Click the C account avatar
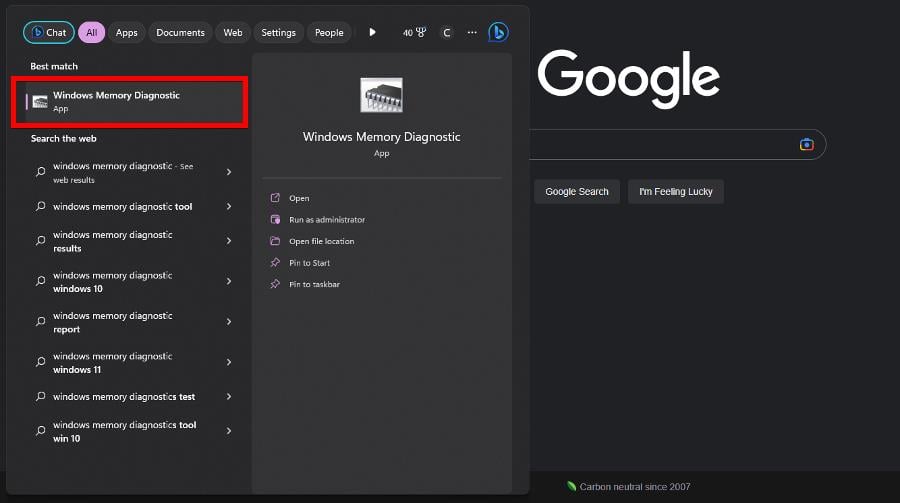 pos(447,33)
